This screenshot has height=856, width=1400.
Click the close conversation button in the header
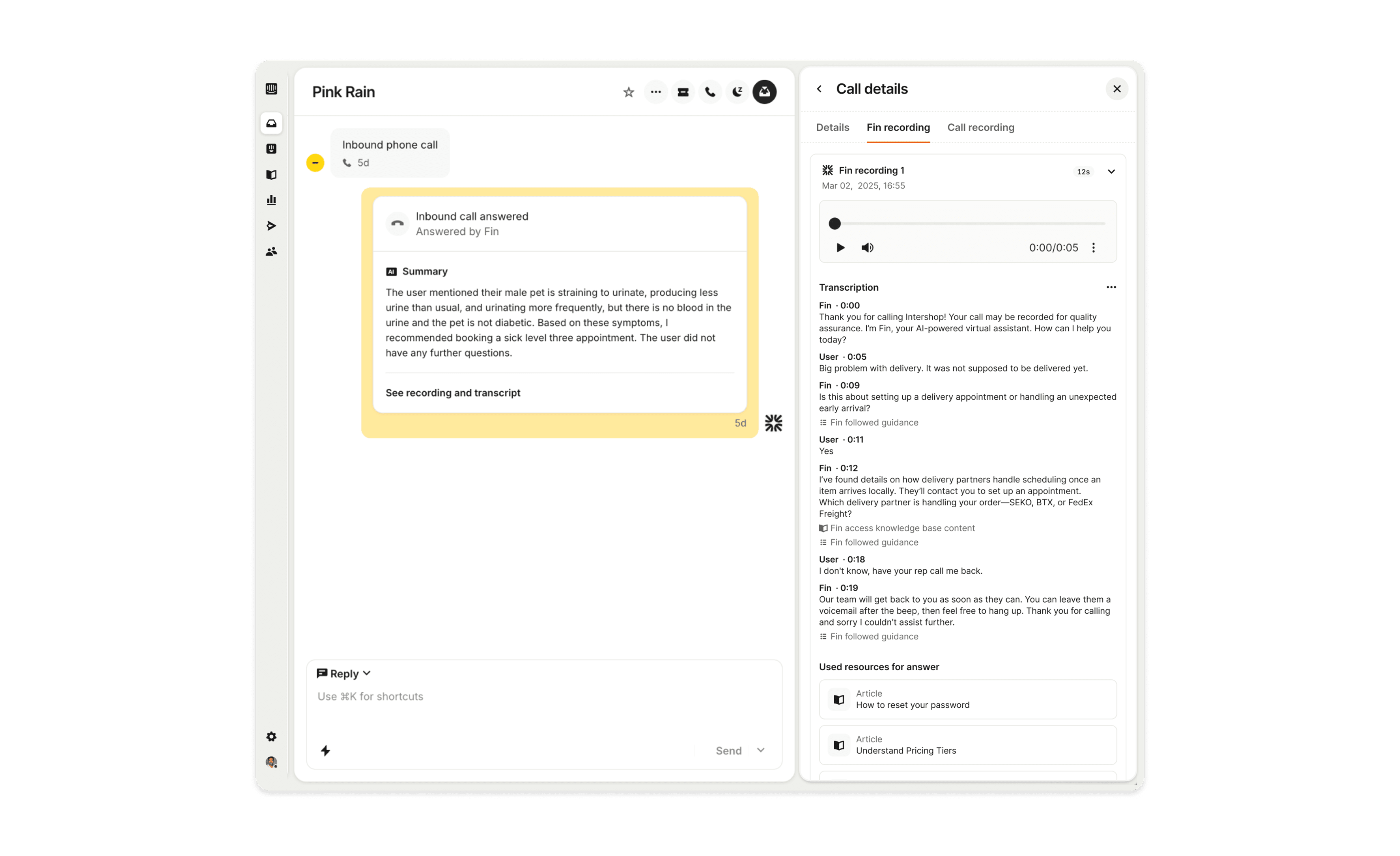(x=765, y=92)
